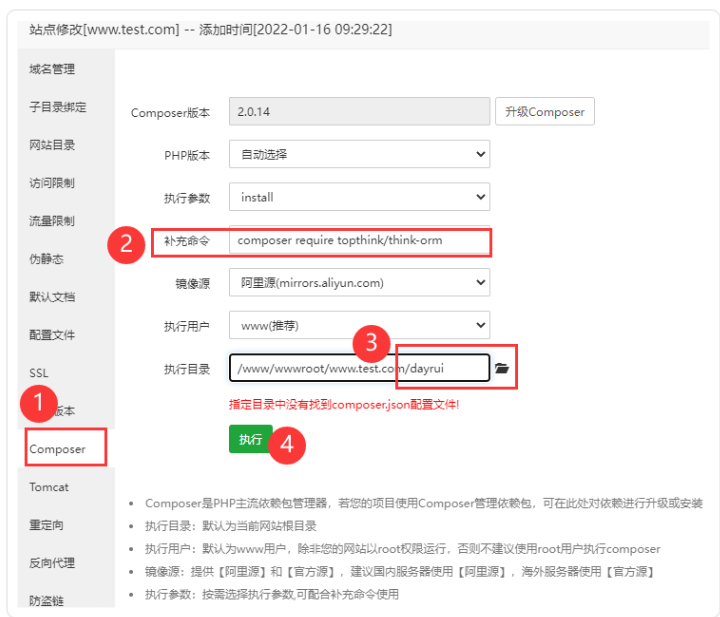The height and width of the screenshot is (617, 720).
Task: Open 配置文件 sidebar item
Action: pos(52,335)
